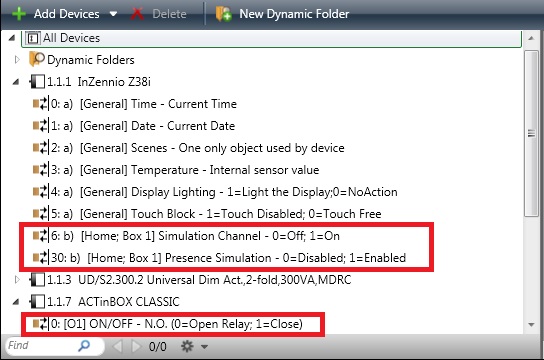Select Dynamic Folders tree item
Image resolution: width=544 pixels, height=360 pixels.
(91, 60)
